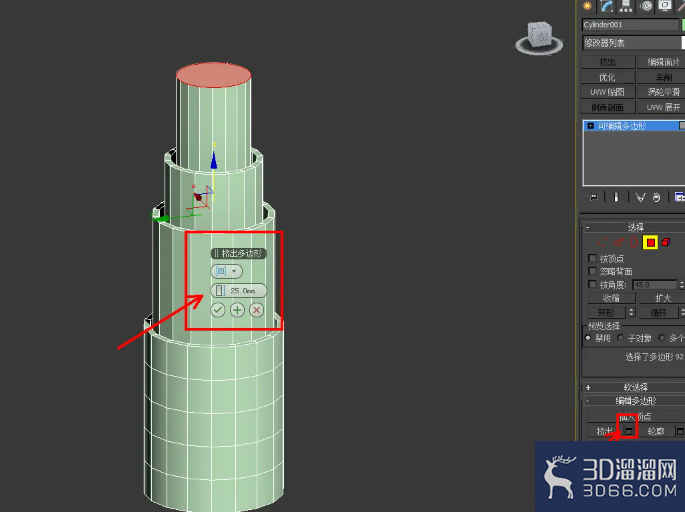The image size is (685, 512).
Task: Enable the 按顶点 checkbox
Action: (x=592, y=258)
